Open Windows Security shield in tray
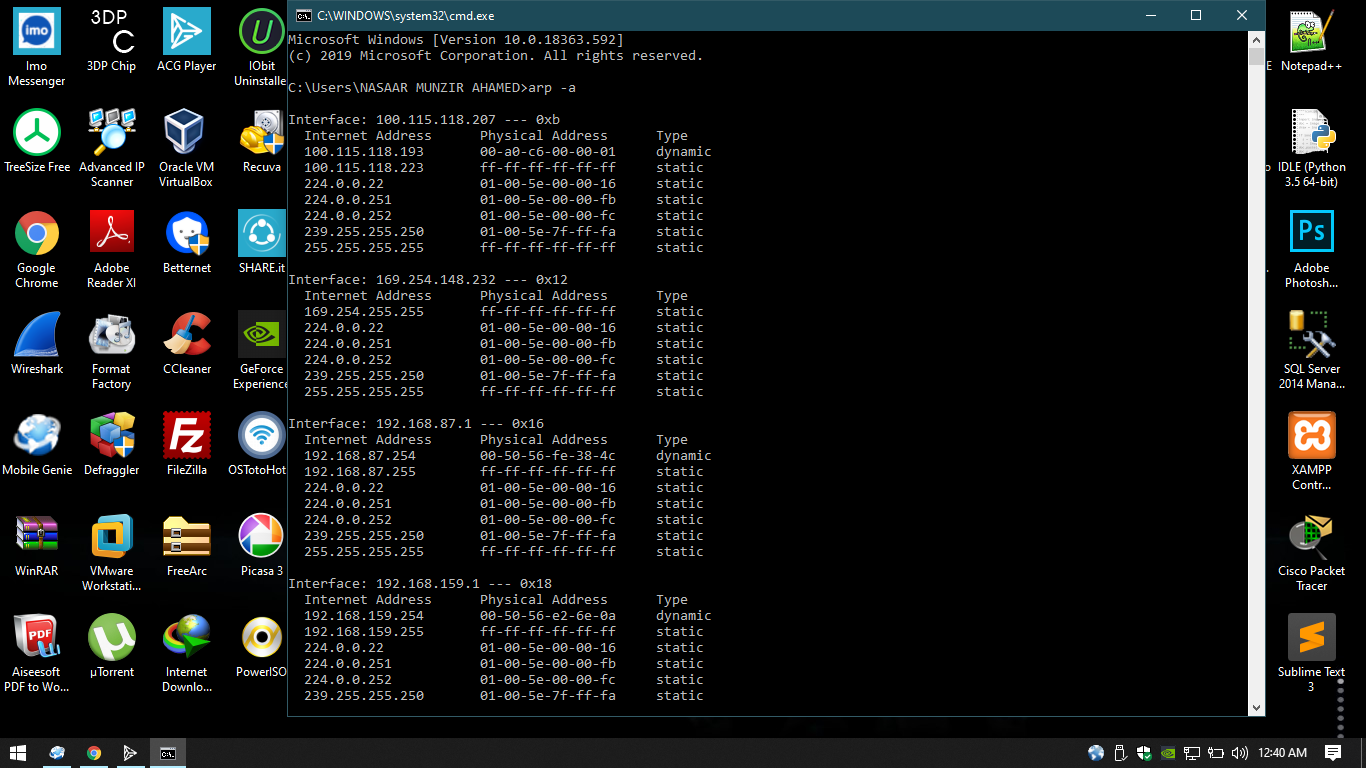Viewport: 1366px width, 768px height. [x=1143, y=753]
